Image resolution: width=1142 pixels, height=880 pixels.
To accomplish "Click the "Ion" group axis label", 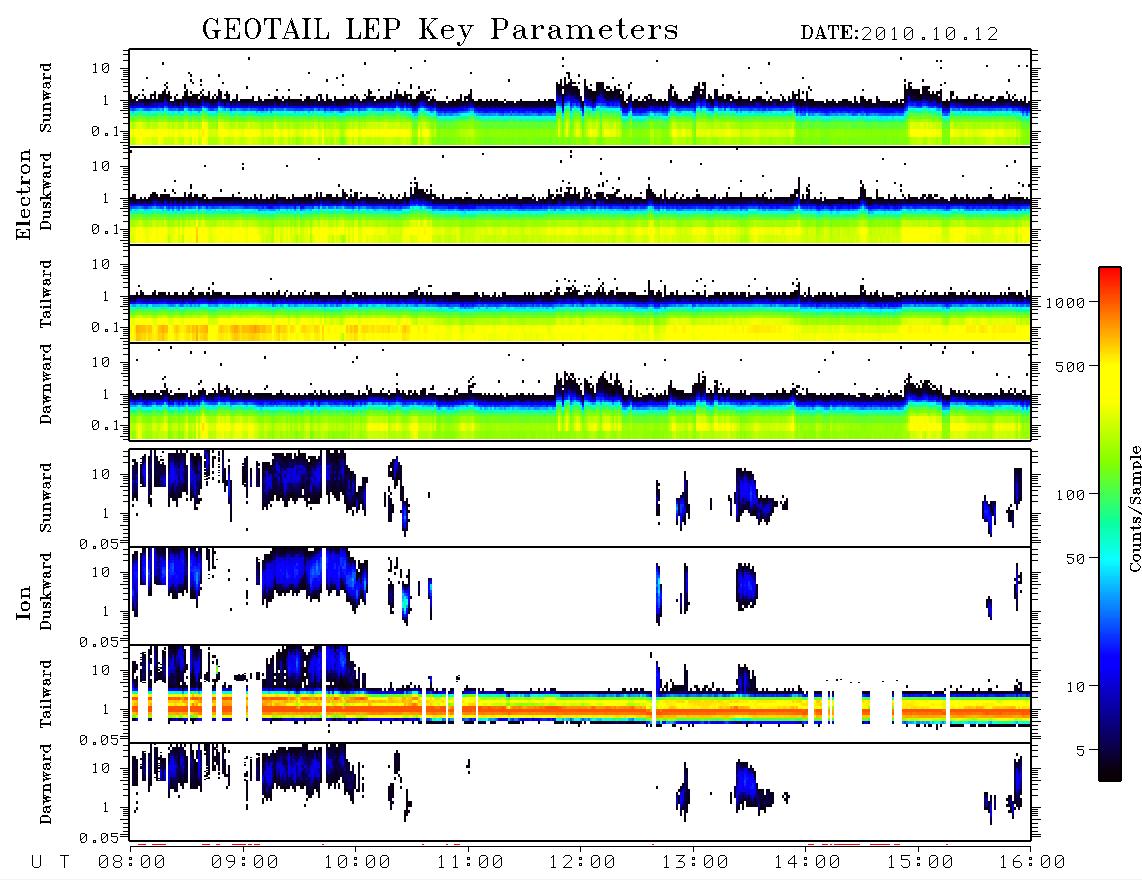I will tap(23, 603).
